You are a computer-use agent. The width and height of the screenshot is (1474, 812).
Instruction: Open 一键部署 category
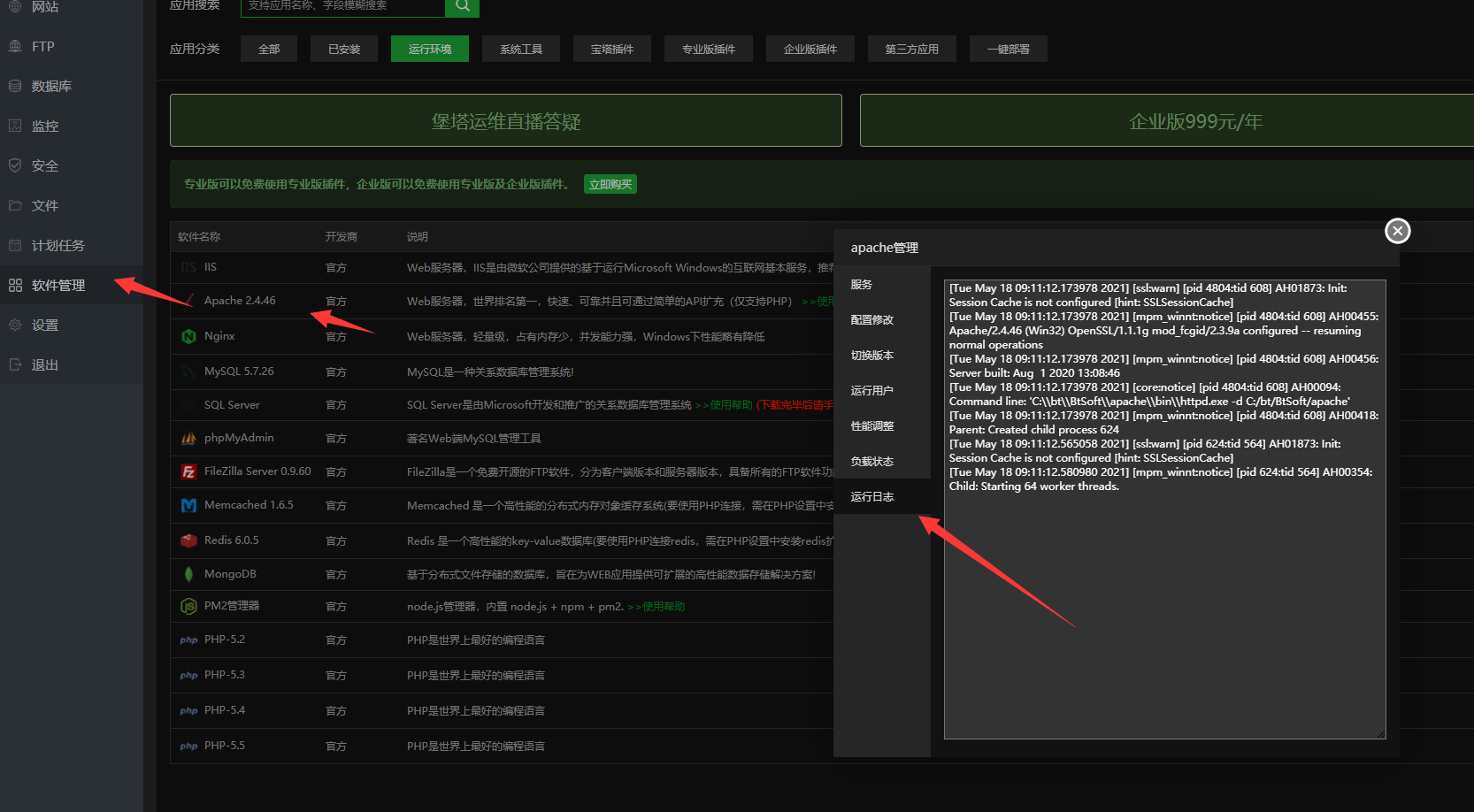point(1009,49)
